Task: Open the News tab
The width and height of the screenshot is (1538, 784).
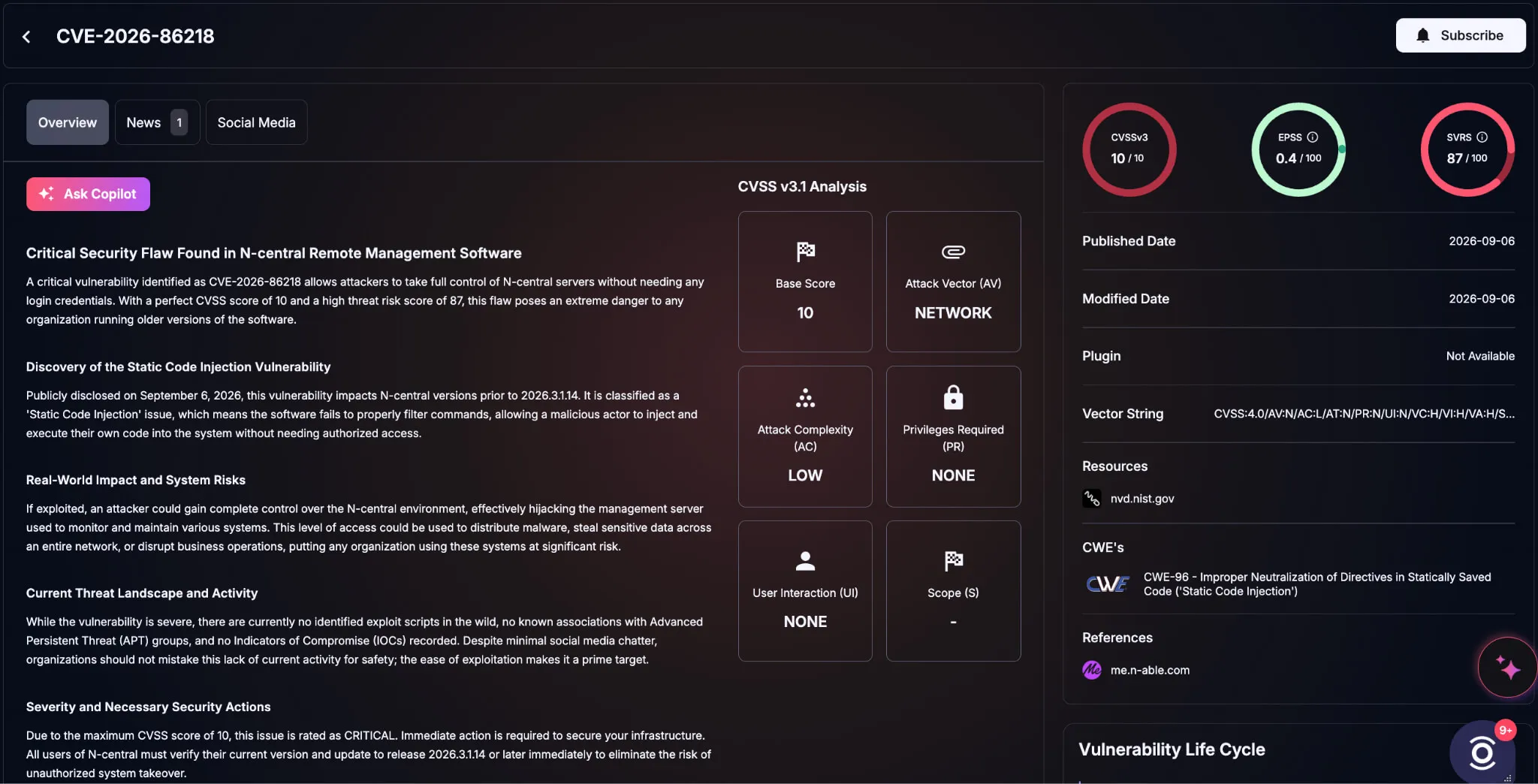Action: 157,122
